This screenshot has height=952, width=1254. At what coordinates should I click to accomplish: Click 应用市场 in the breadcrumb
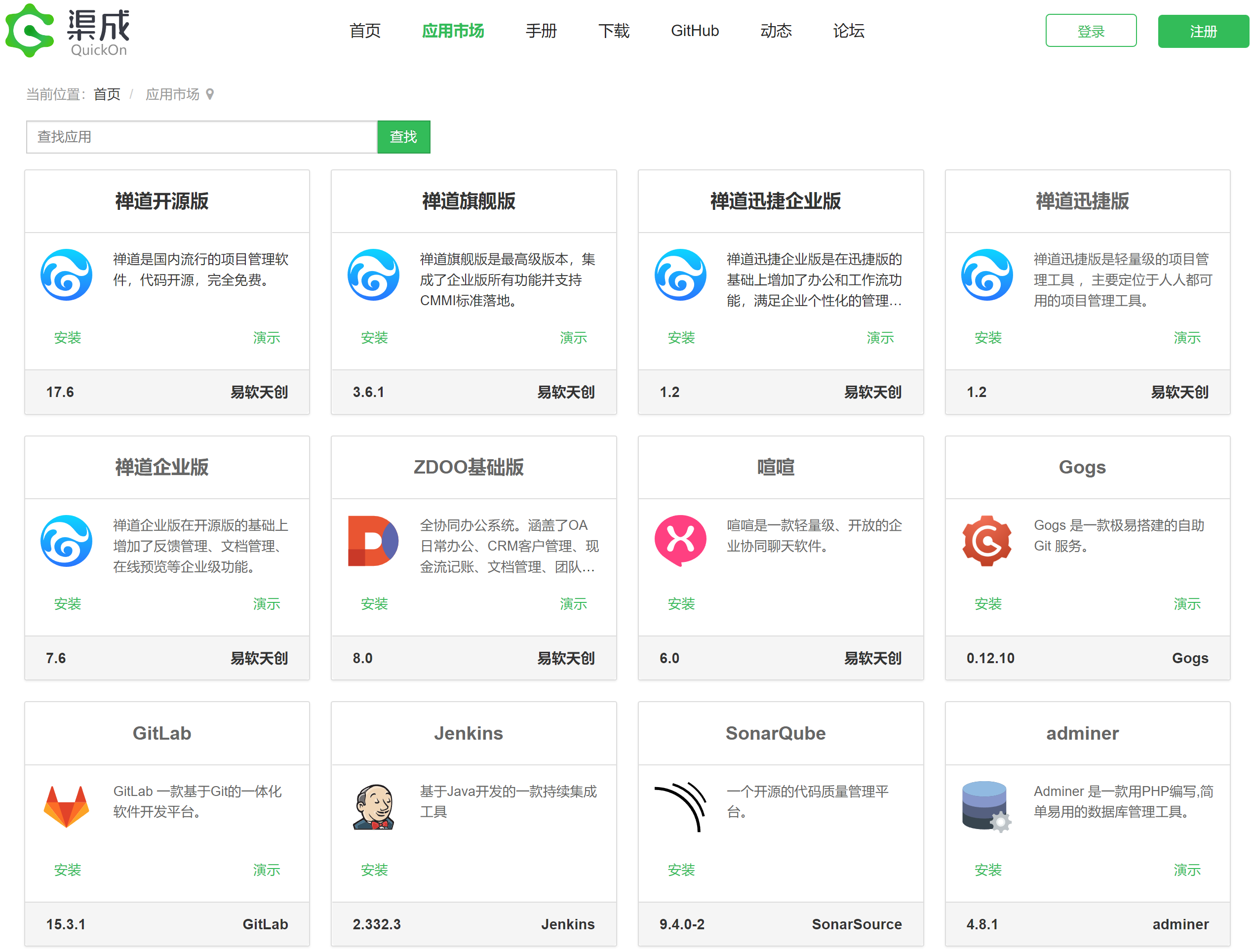(172, 94)
